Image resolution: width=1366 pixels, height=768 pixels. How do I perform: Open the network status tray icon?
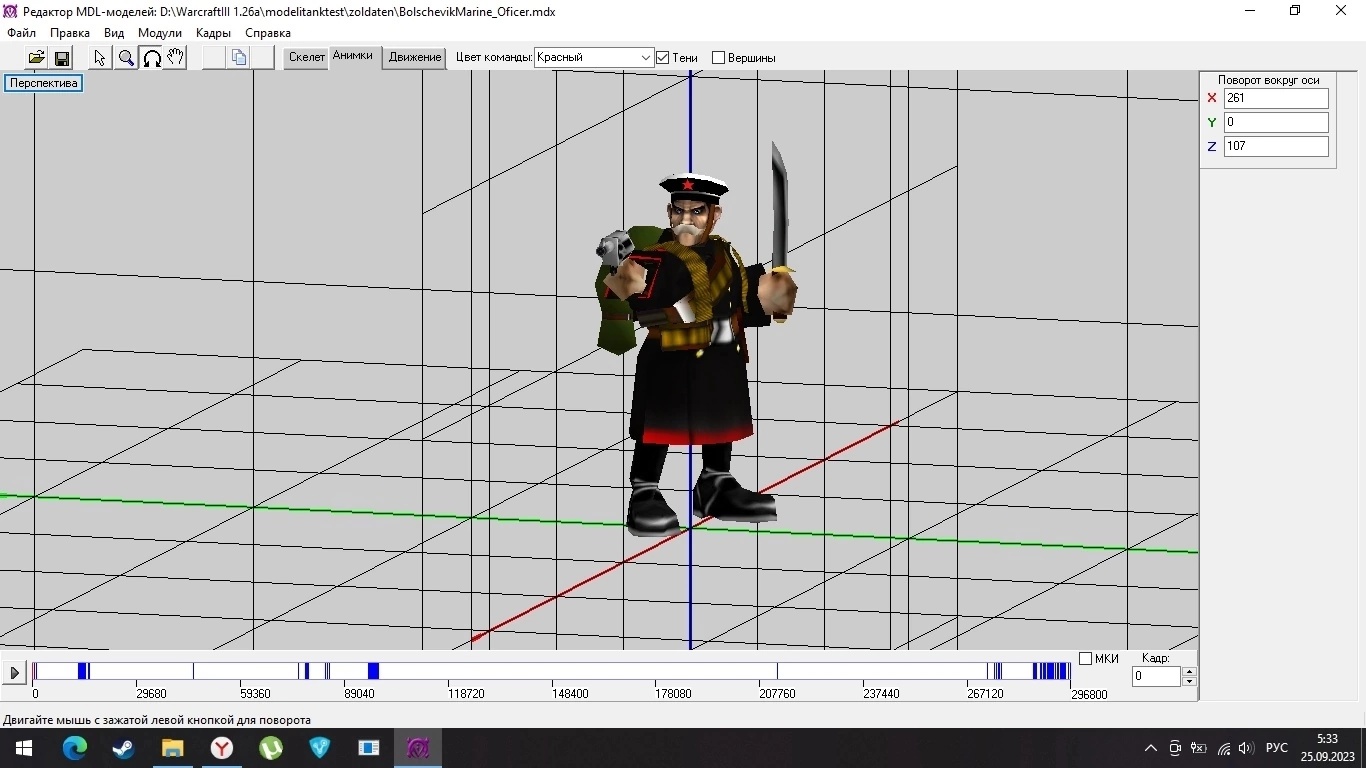click(x=1223, y=748)
